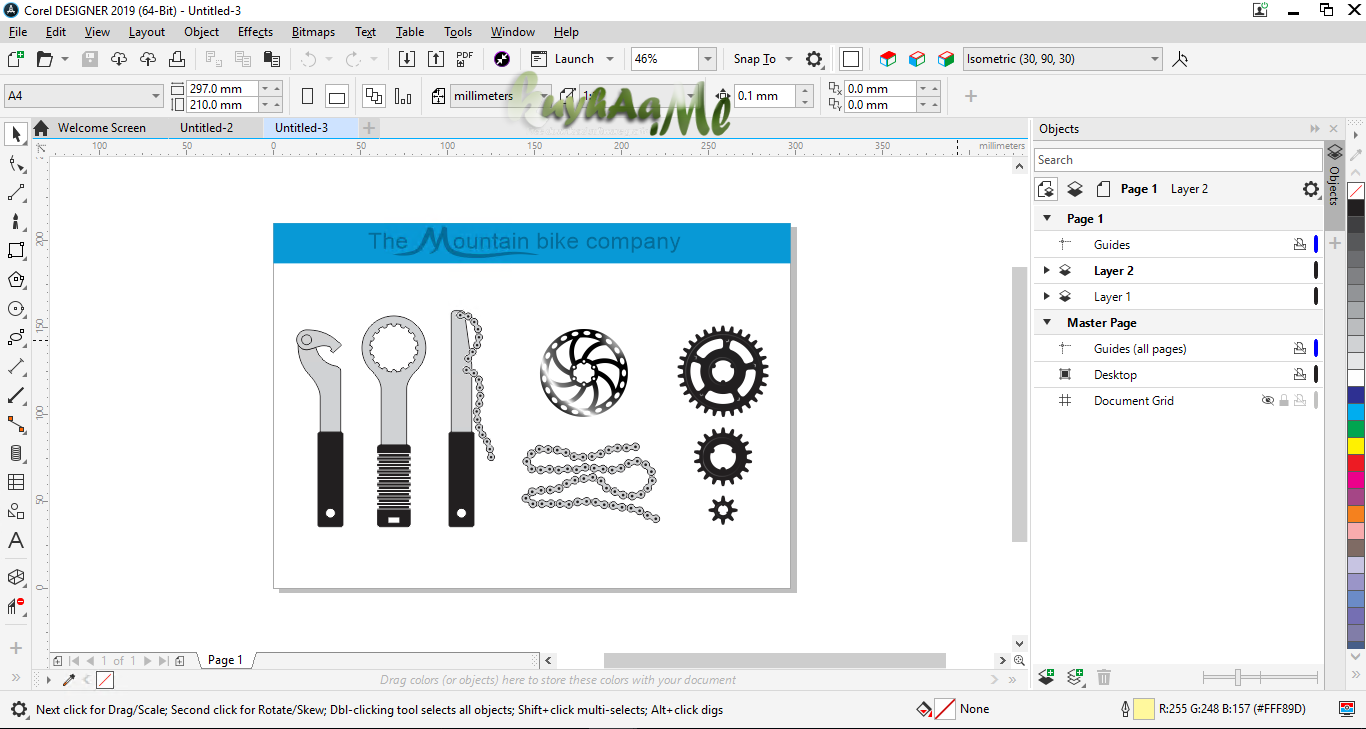Click the Import icon

[407, 59]
